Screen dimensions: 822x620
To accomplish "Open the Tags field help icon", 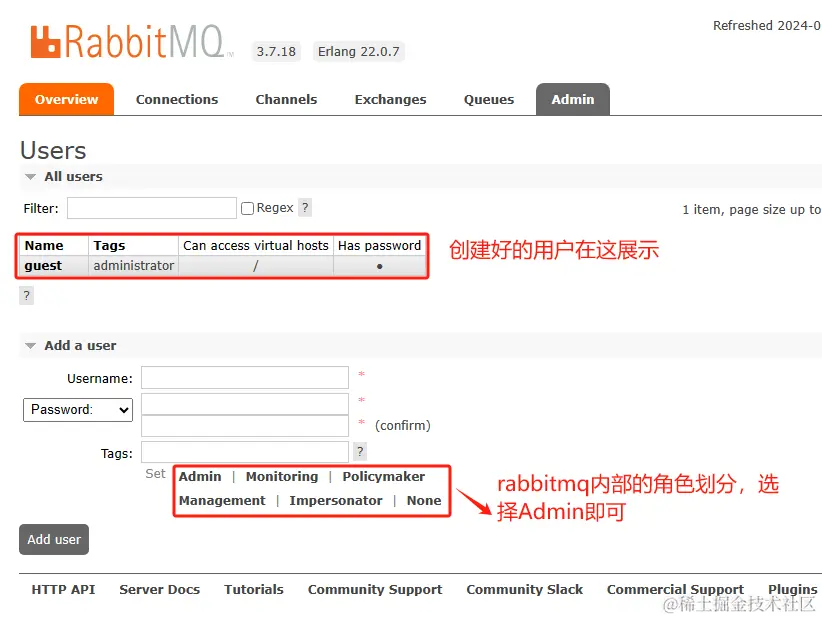I will tap(360, 451).
